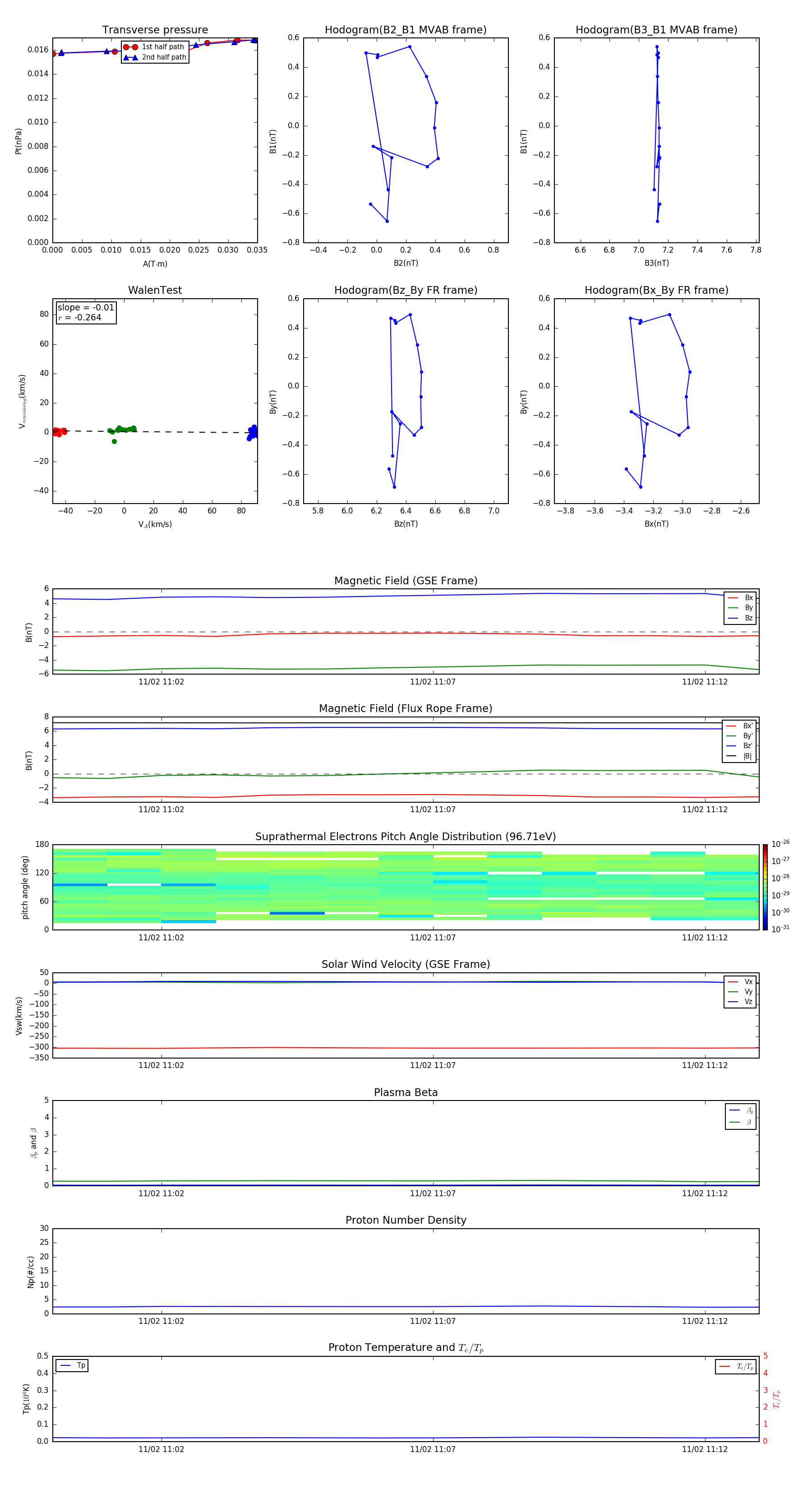The image size is (812, 1489).
Task: Click the Bx entry in GSE field legend
Action: click(x=741, y=598)
